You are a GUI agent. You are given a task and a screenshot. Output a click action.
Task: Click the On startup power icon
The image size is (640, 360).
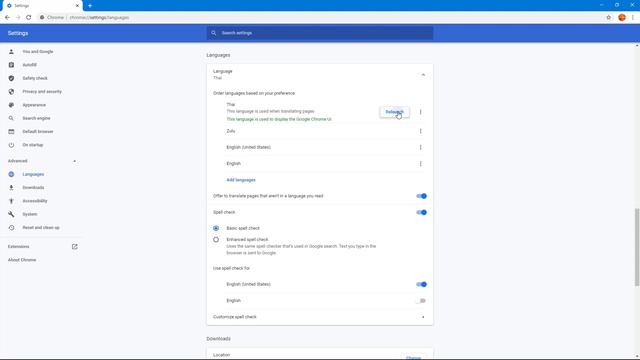coord(11,145)
